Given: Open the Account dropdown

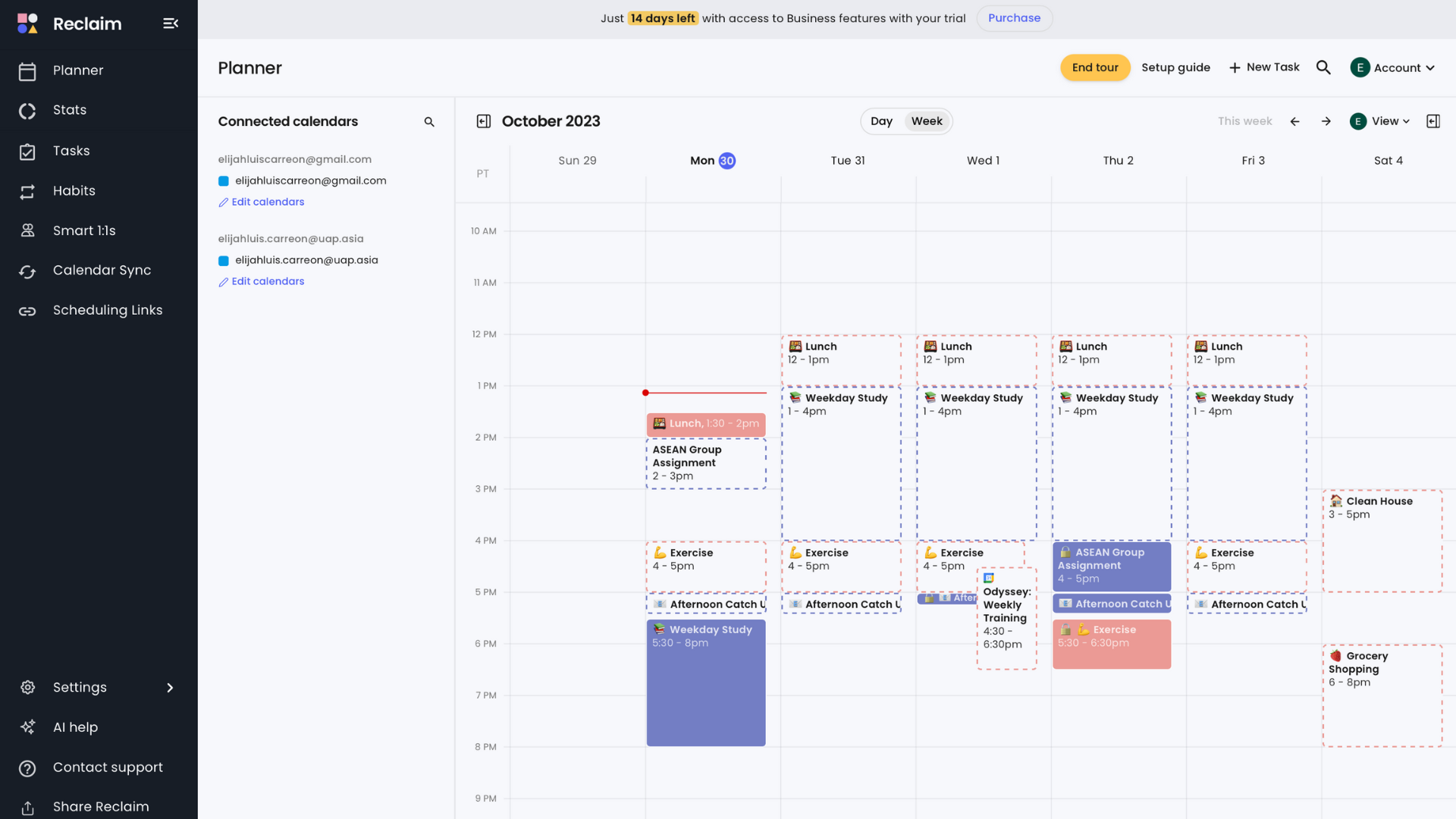Looking at the screenshot, I should 1393,67.
